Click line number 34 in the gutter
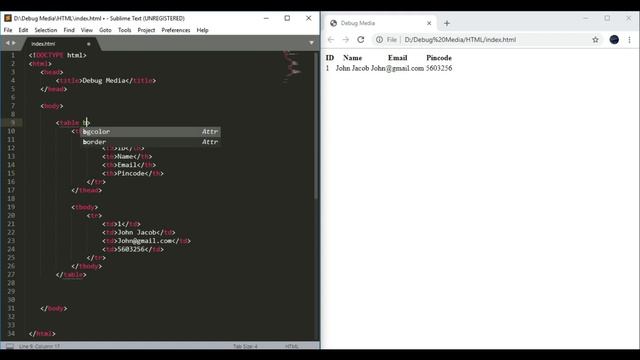 (11, 333)
